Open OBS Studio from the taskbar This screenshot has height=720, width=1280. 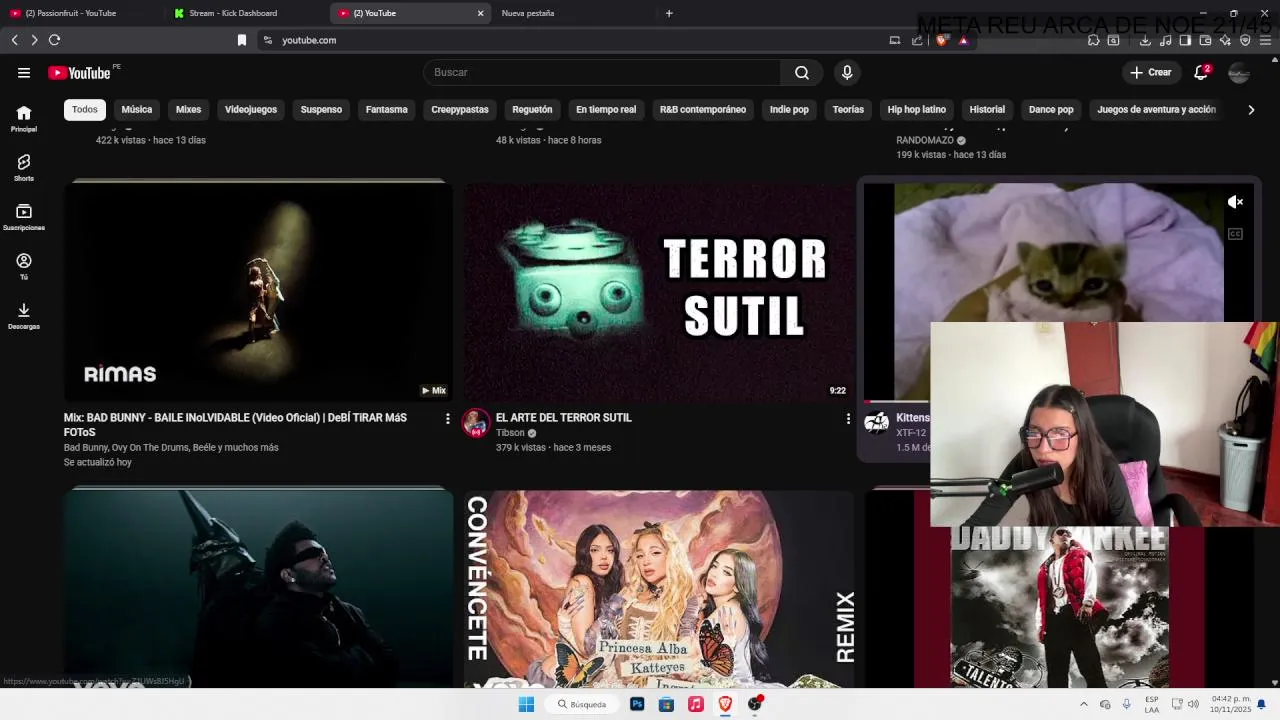click(x=755, y=704)
